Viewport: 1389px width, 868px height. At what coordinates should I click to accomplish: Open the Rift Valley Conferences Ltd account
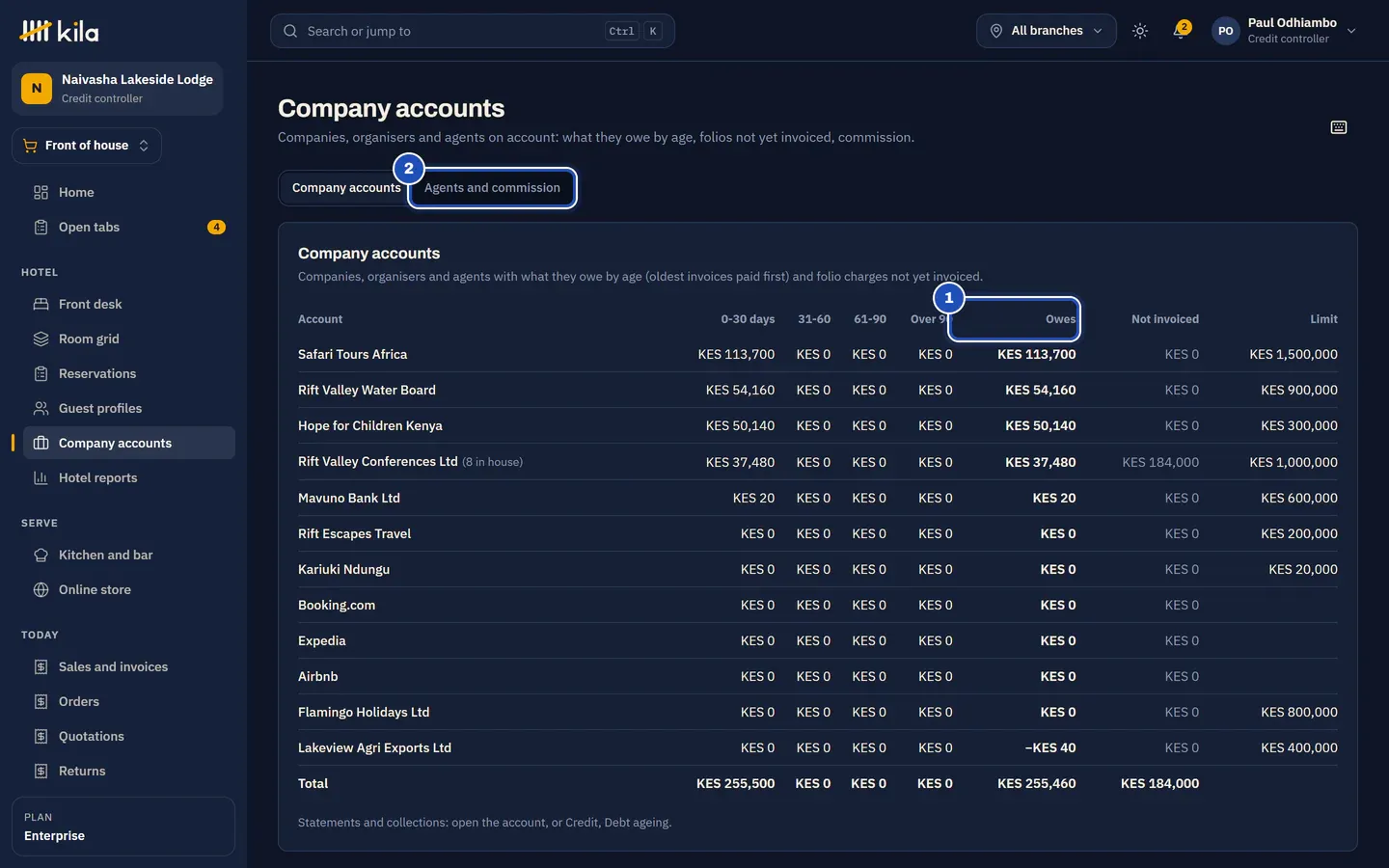coord(378,461)
